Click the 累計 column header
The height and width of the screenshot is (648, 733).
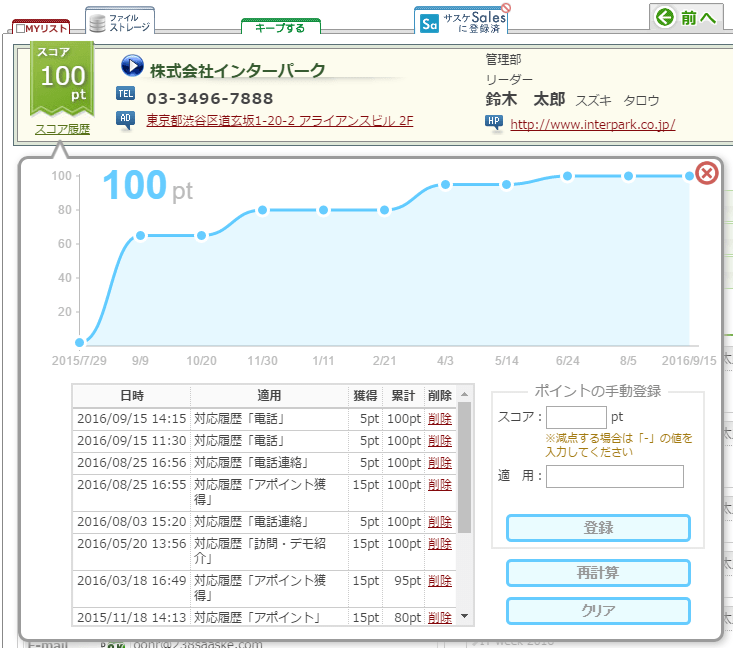click(x=403, y=396)
